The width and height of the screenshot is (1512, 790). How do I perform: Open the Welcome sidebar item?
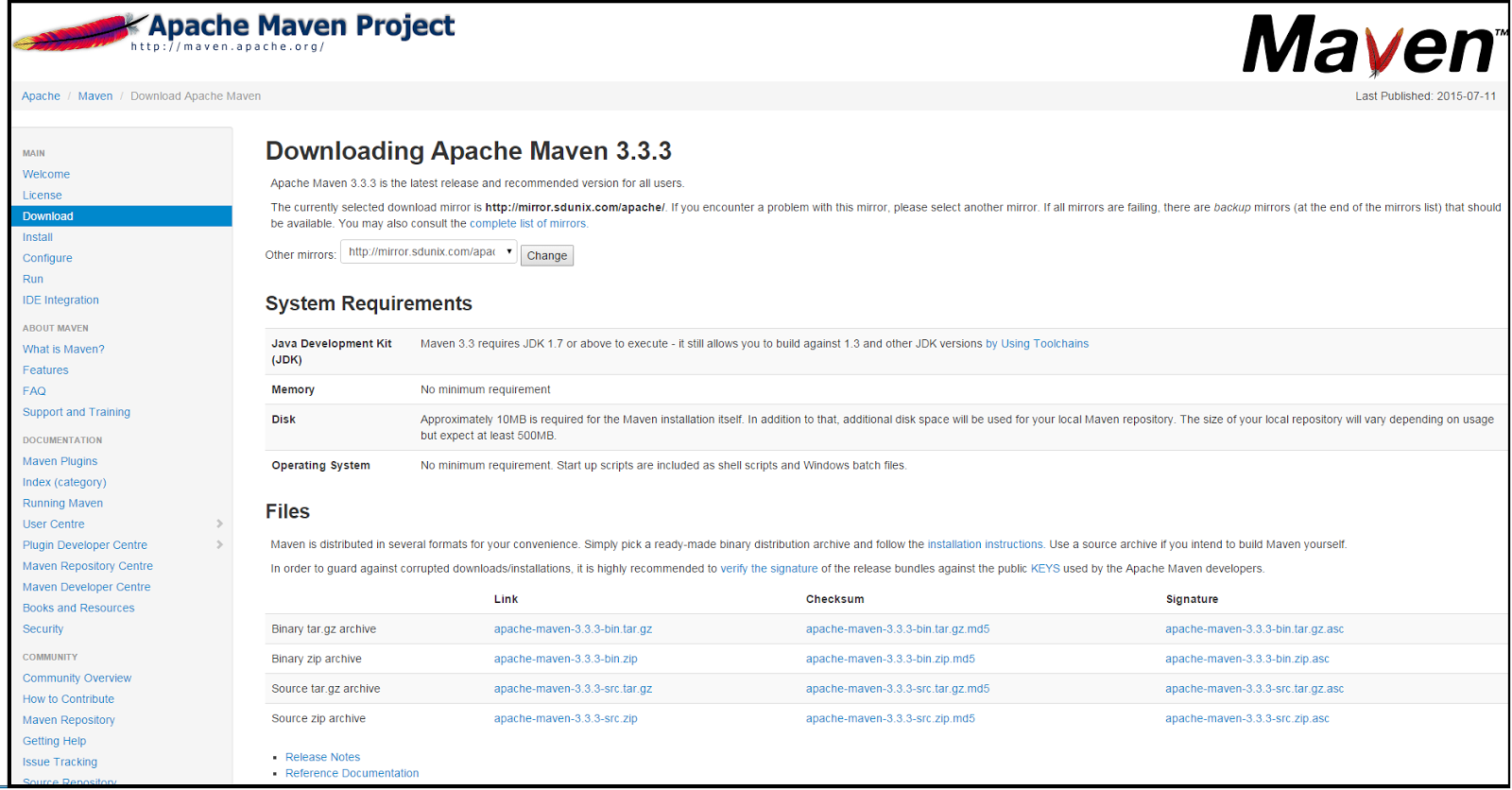(46, 174)
